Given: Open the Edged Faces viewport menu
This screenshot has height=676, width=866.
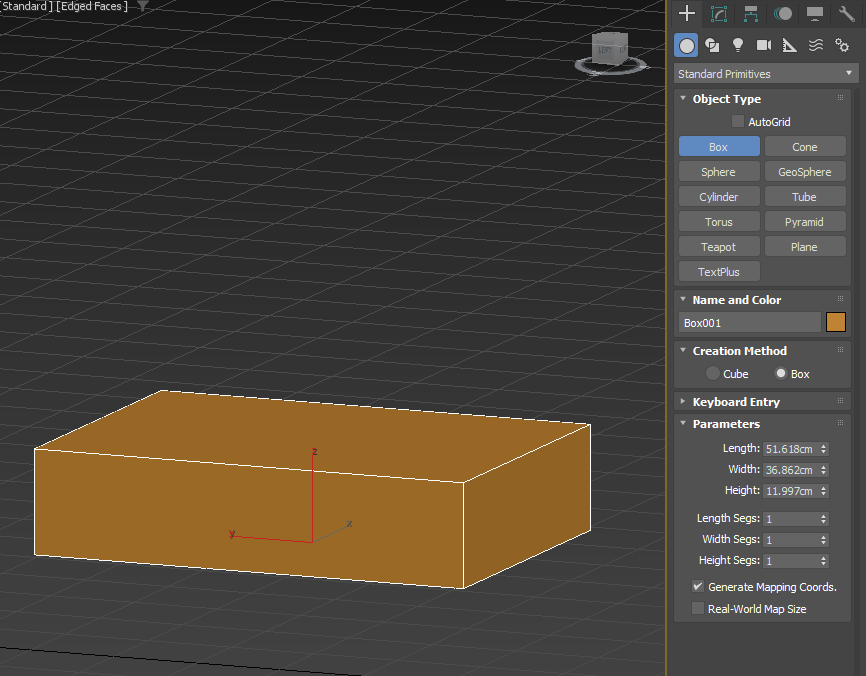Looking at the screenshot, I should point(92,6).
